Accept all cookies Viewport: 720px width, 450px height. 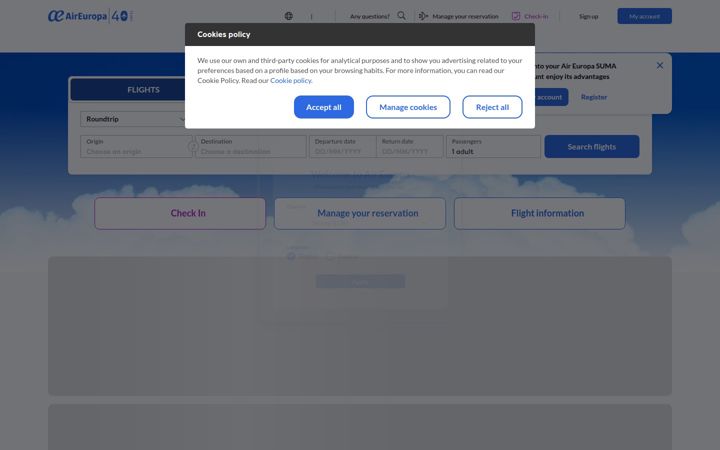point(324,107)
